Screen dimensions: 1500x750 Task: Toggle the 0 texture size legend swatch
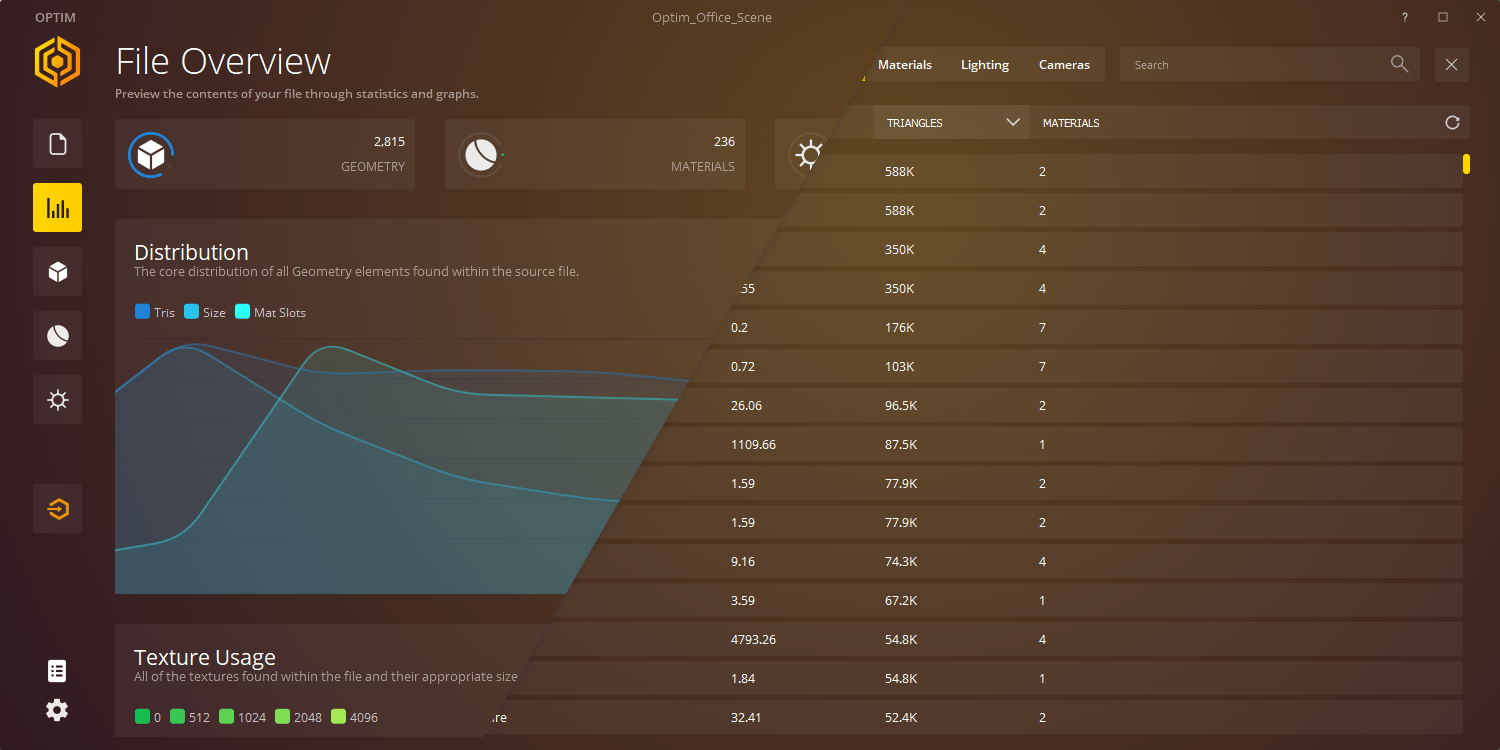pos(142,717)
